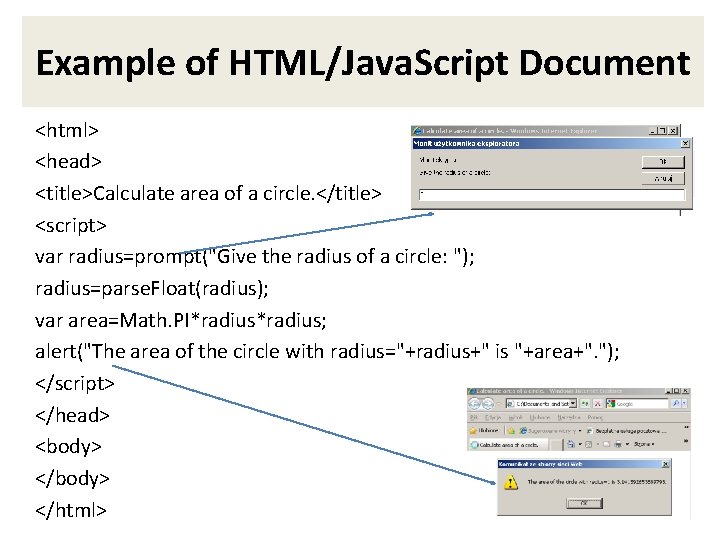Click the warning icon in the alert box

point(511,482)
